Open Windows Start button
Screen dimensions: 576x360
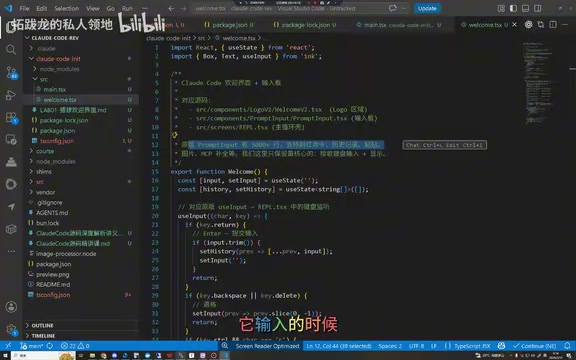coord(6,356)
